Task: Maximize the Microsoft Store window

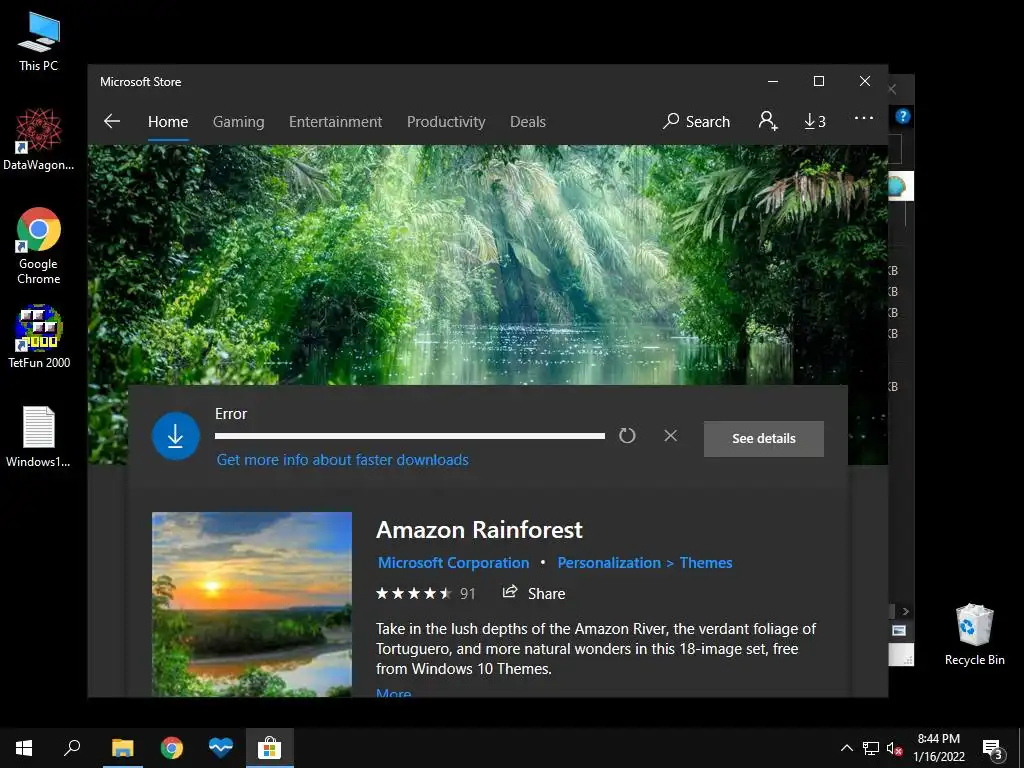Action: 819,81
